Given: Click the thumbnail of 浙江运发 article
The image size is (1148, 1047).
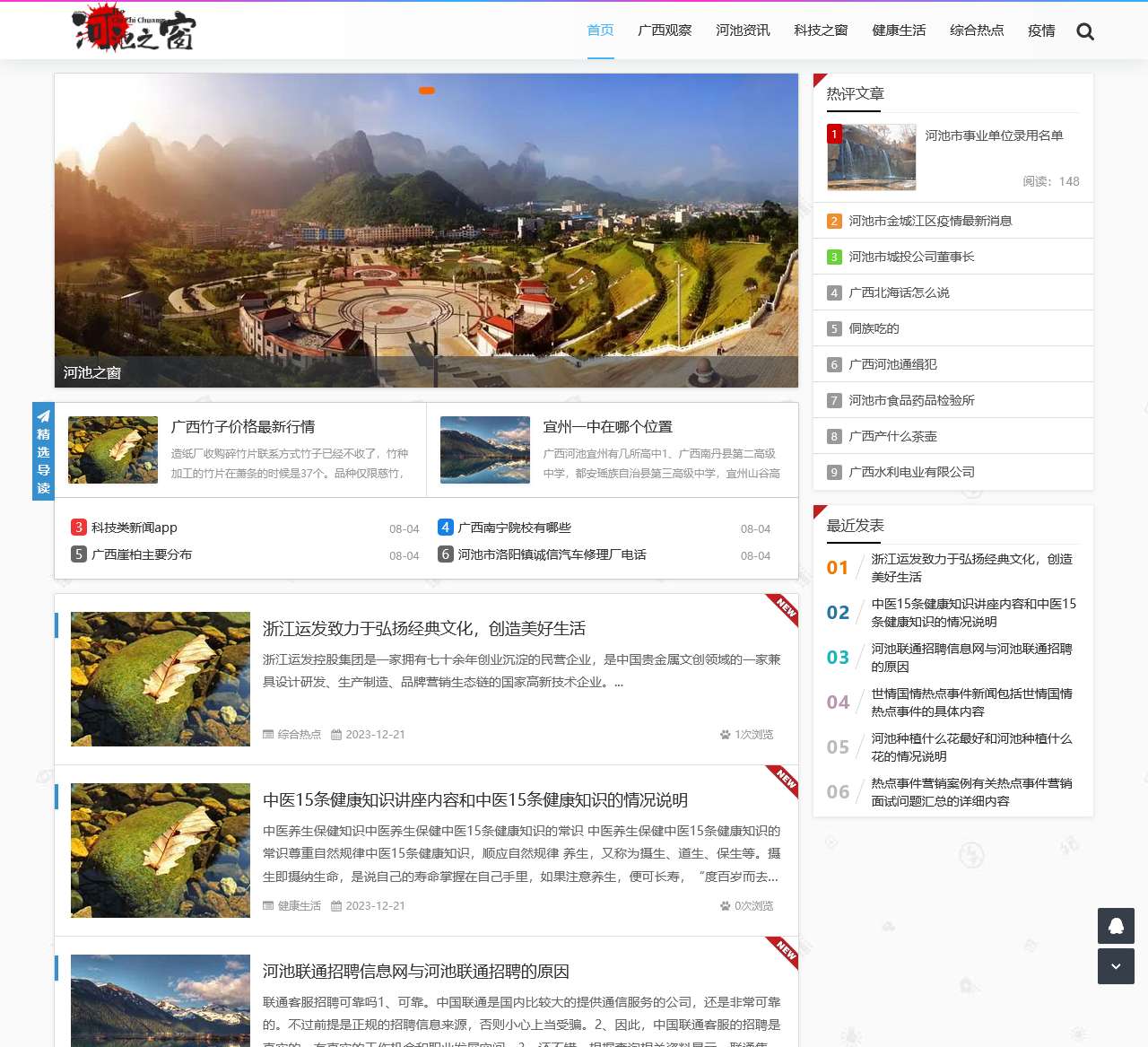Looking at the screenshot, I should click(x=161, y=679).
